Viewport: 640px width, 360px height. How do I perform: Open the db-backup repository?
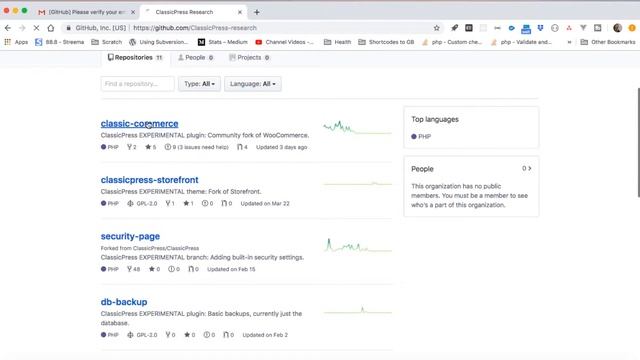(124, 302)
